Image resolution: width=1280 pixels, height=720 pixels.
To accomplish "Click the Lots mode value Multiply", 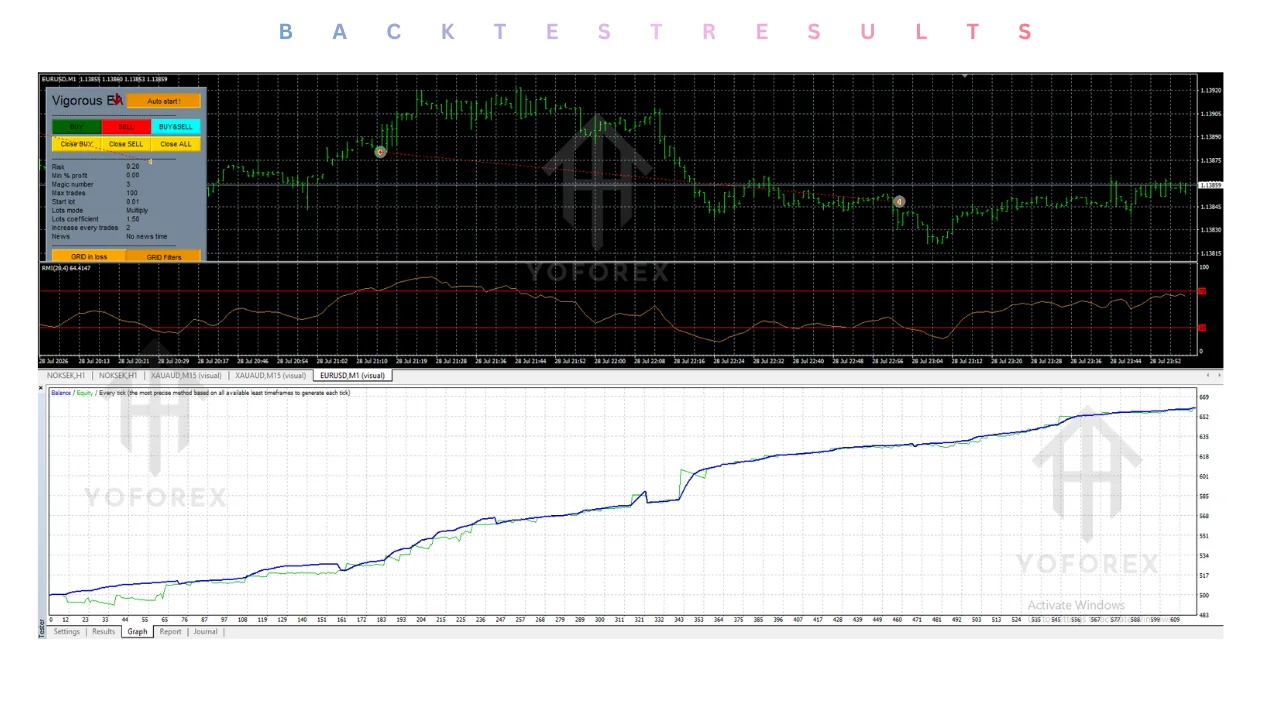I will [137, 211].
